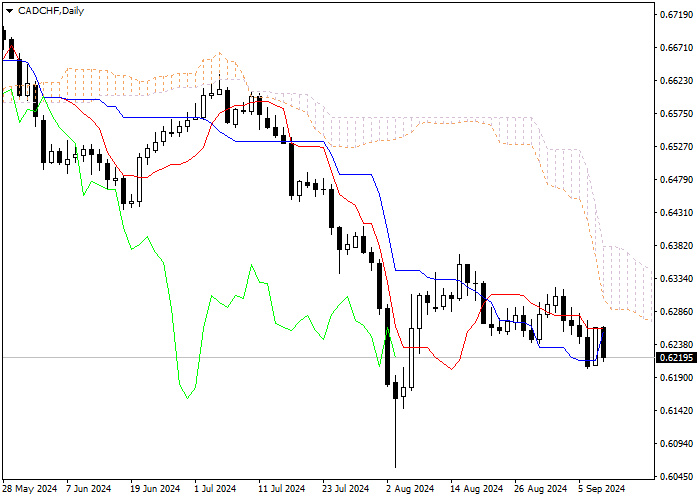Viewport: 700px width, 500px height.
Task: Select price level 0.60940 on the axis
Action: pyautogui.click(x=676, y=444)
